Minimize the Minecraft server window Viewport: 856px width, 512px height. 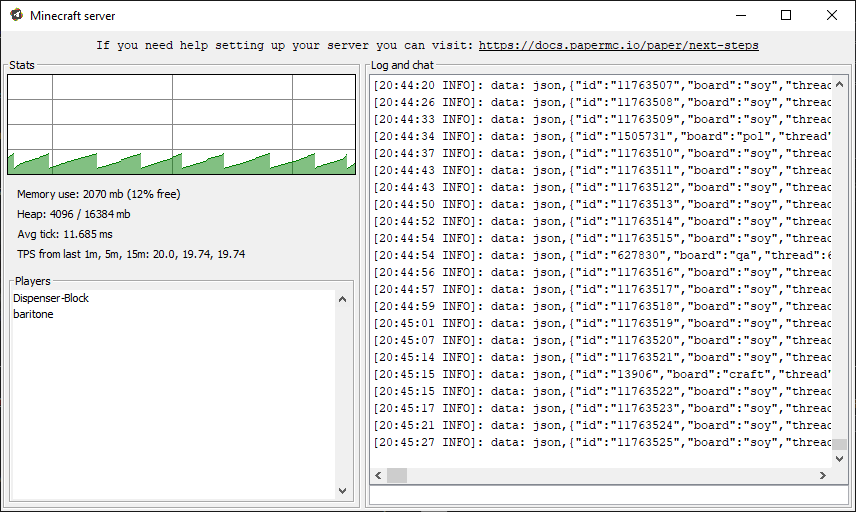click(x=740, y=16)
